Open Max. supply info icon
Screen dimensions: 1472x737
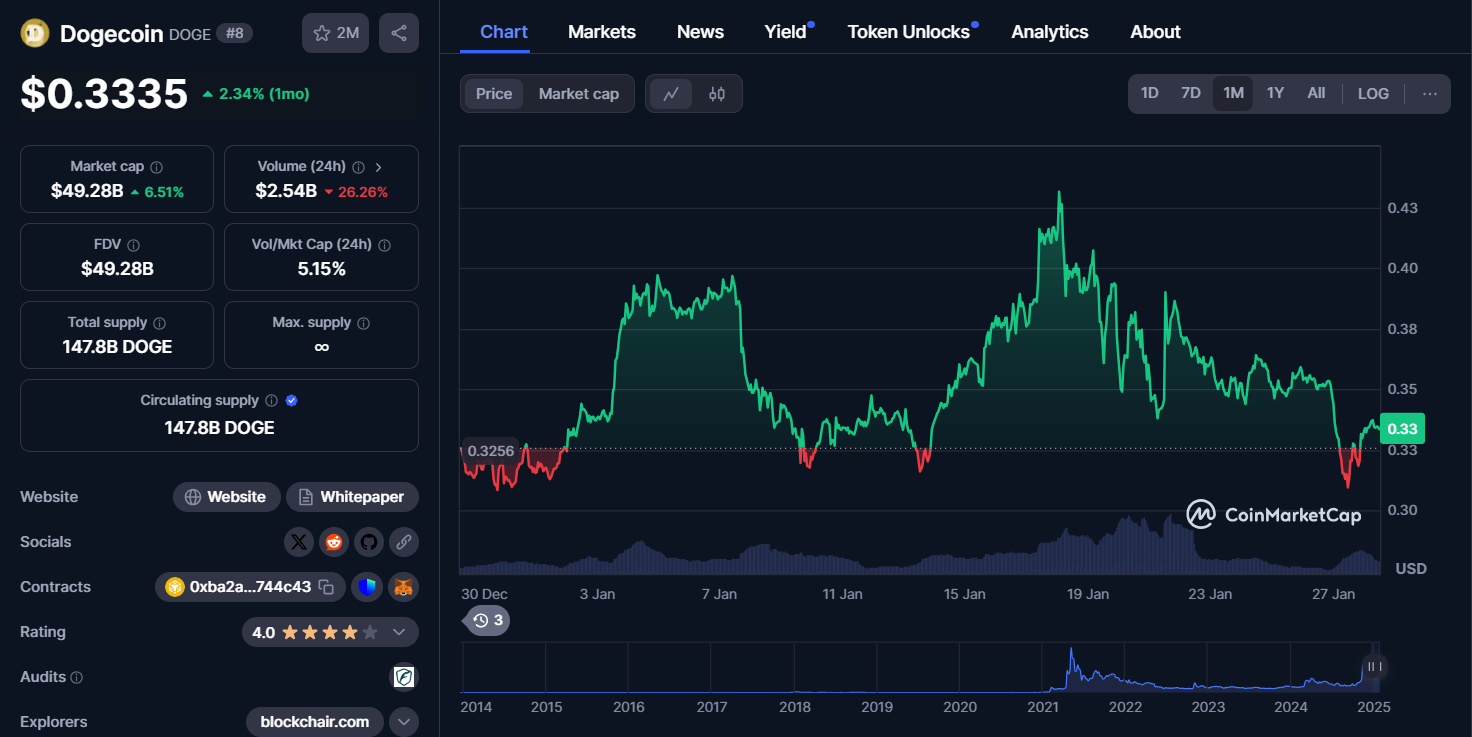[x=364, y=323]
